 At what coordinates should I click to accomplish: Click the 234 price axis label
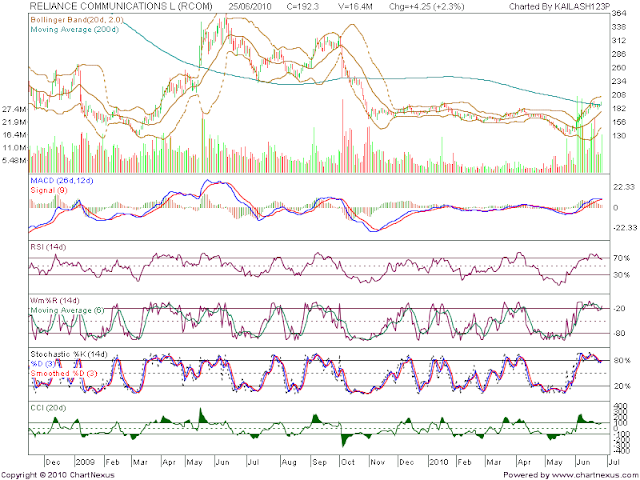[619, 81]
